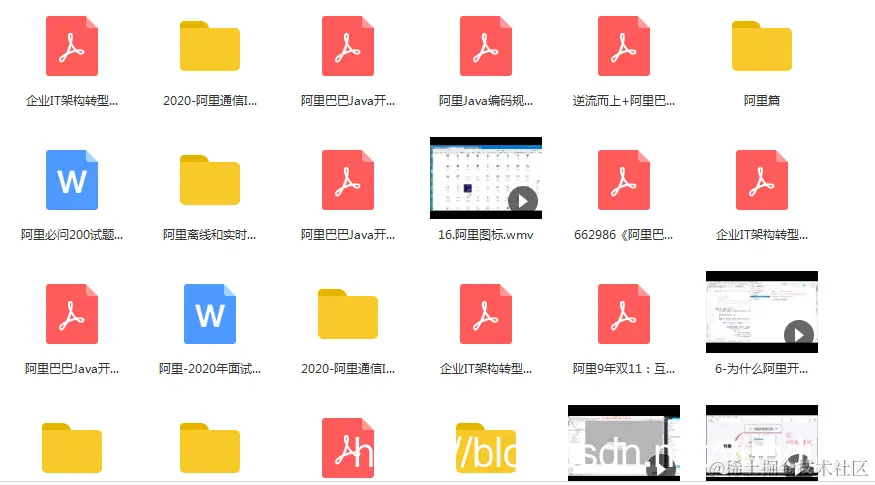
Task: Click the folder name 阿里离线和实时...
Action: pos(210,235)
